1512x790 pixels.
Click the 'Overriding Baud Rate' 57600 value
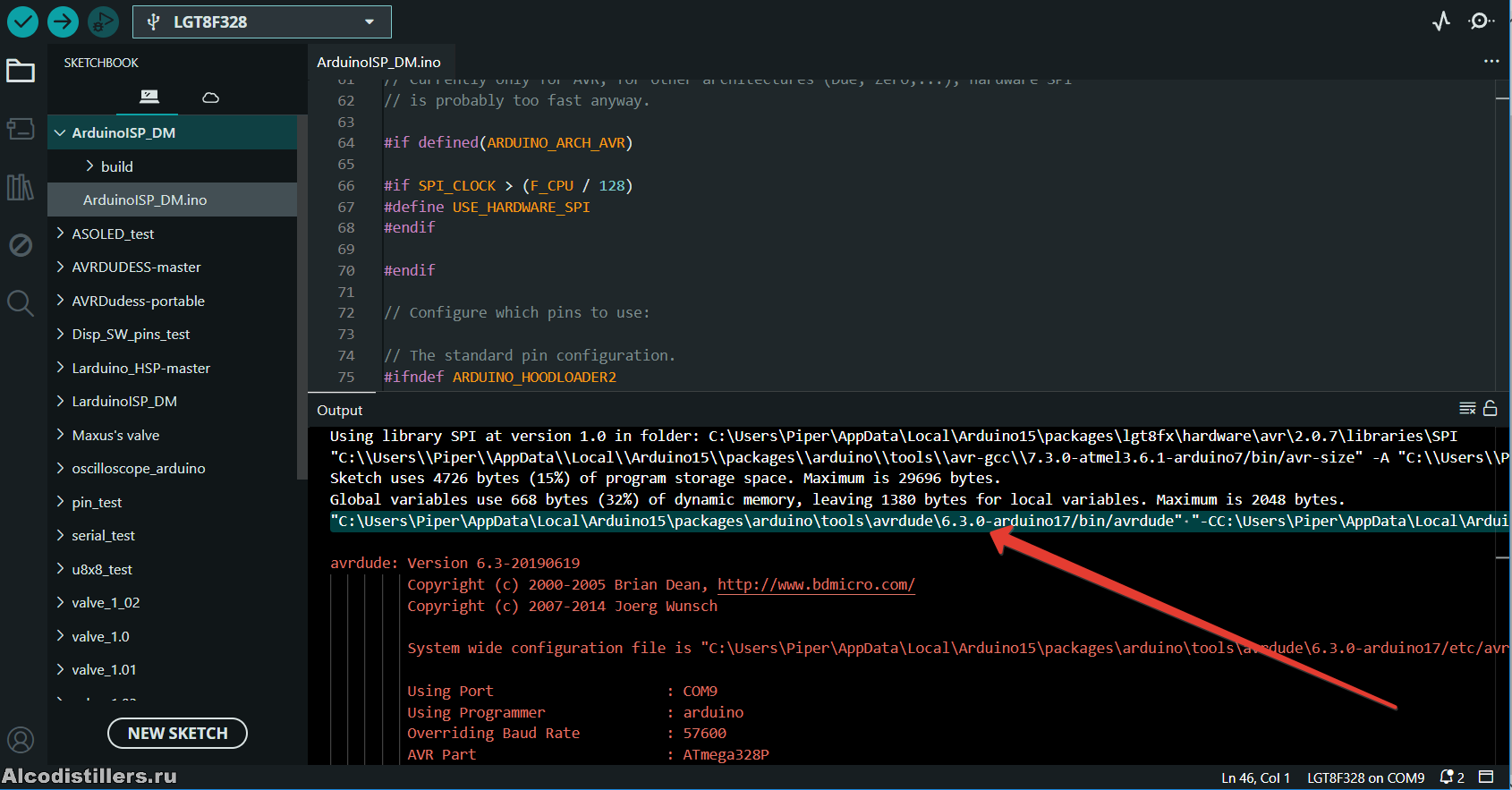(705, 733)
